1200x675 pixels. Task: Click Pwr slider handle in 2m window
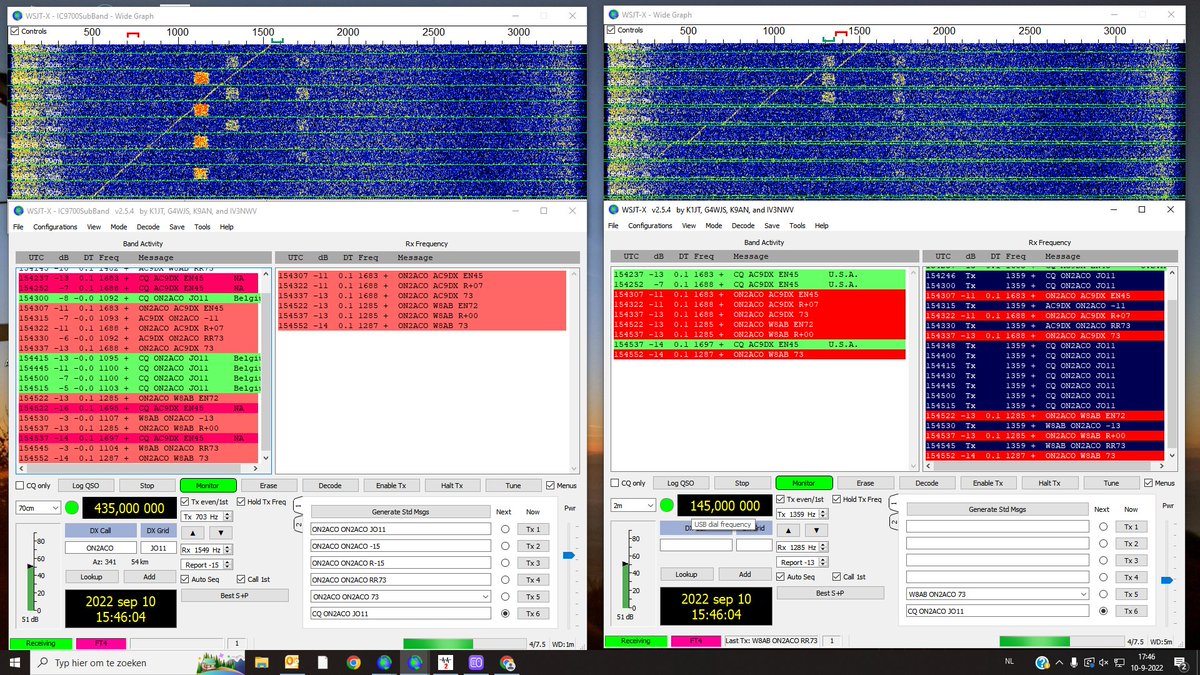tap(1165, 578)
